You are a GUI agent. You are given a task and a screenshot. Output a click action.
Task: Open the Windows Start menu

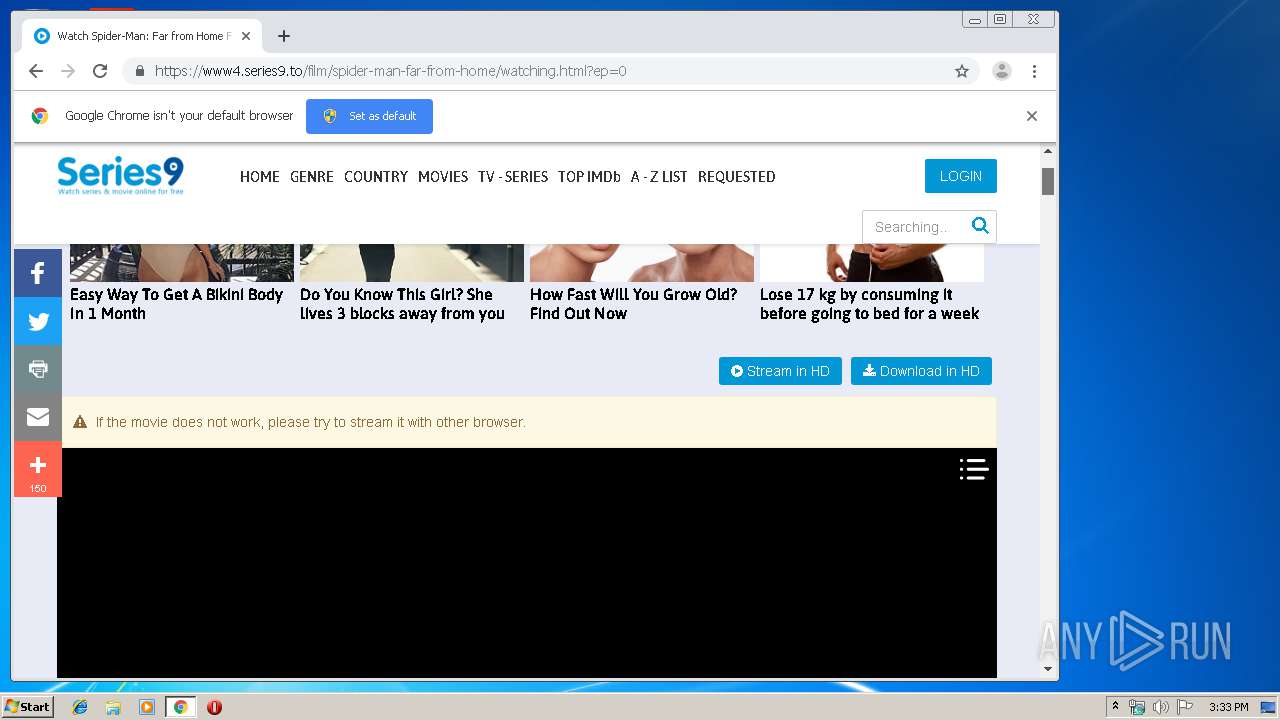[x=27, y=707]
